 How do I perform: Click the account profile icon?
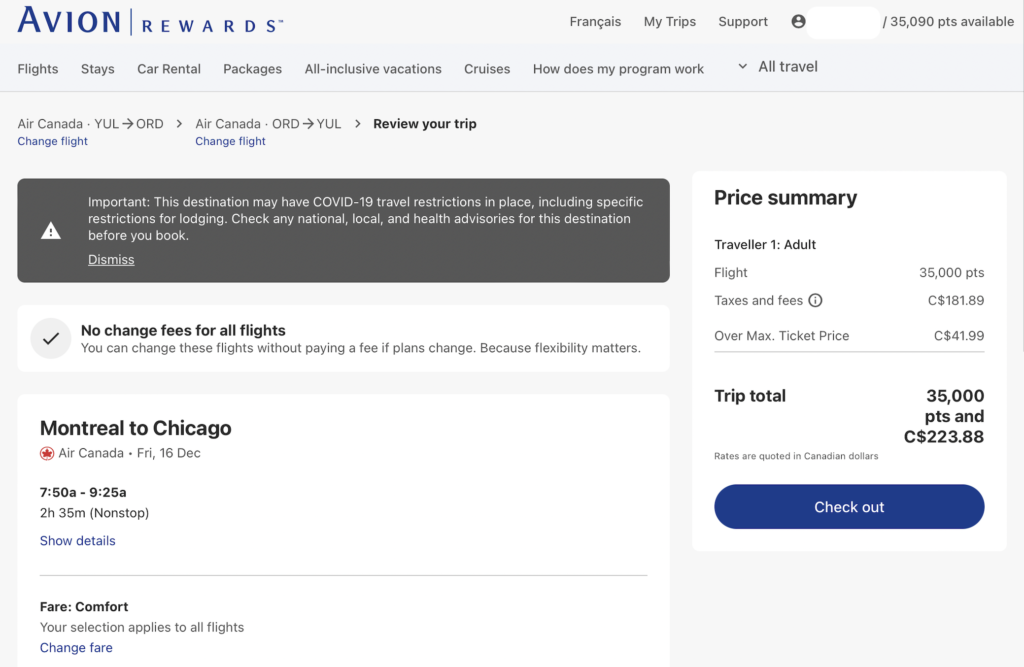point(798,22)
